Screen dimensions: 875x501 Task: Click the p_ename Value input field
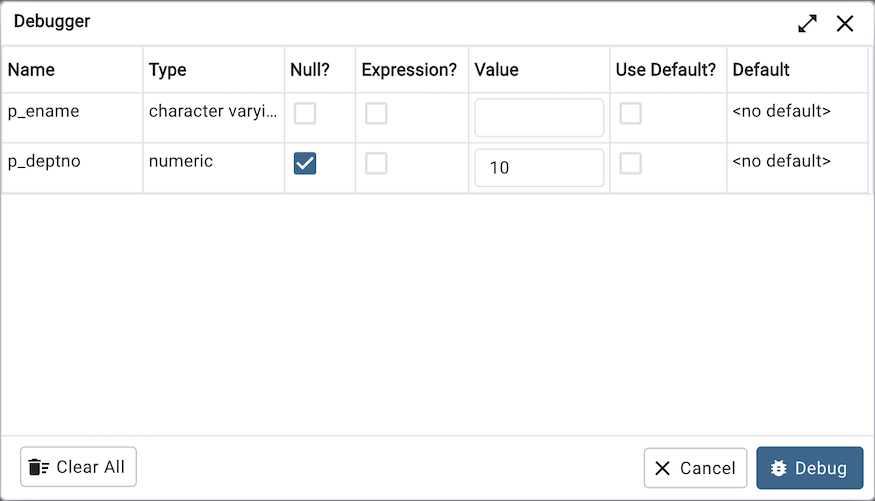[539, 118]
